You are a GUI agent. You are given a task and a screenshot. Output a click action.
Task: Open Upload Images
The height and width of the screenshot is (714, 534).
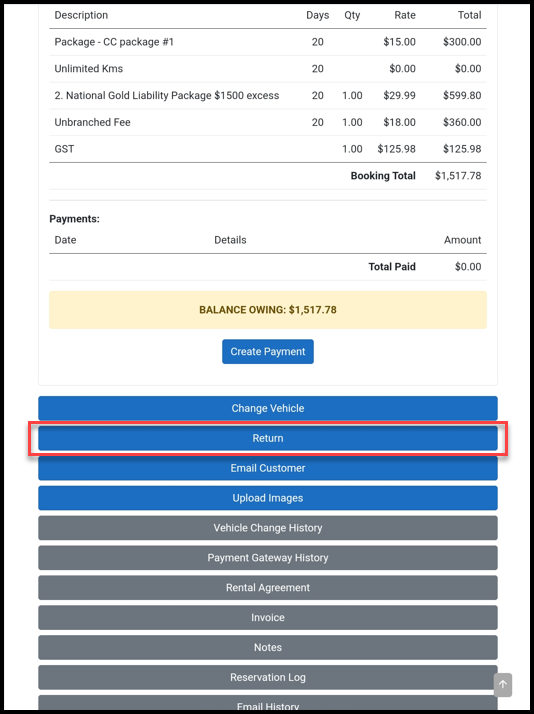tap(268, 498)
